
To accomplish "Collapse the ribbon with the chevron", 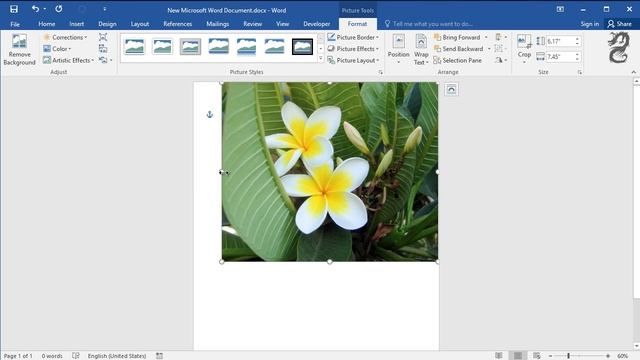I will pyautogui.click(x=633, y=72).
